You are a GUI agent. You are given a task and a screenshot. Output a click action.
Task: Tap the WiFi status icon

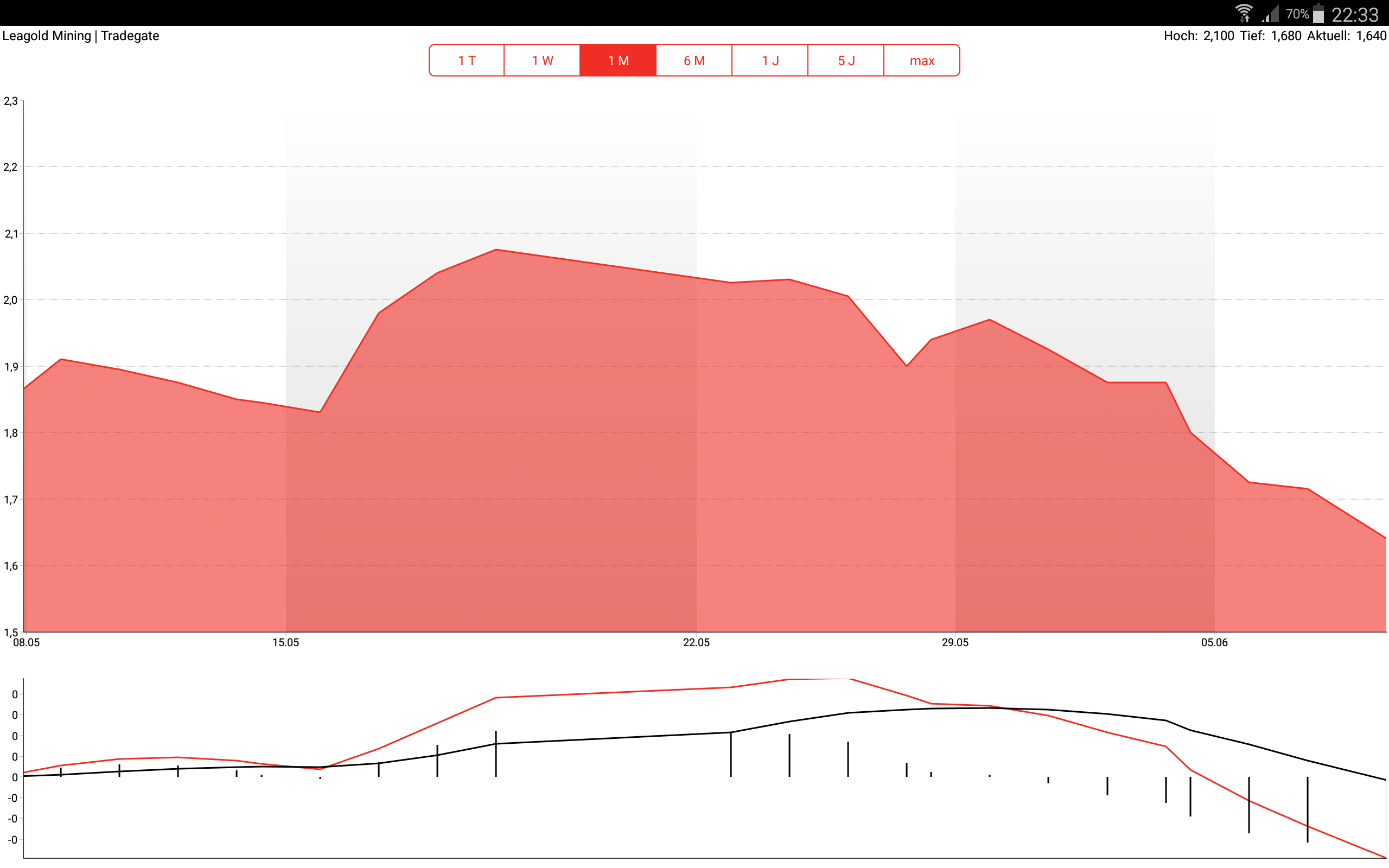click(x=1244, y=13)
